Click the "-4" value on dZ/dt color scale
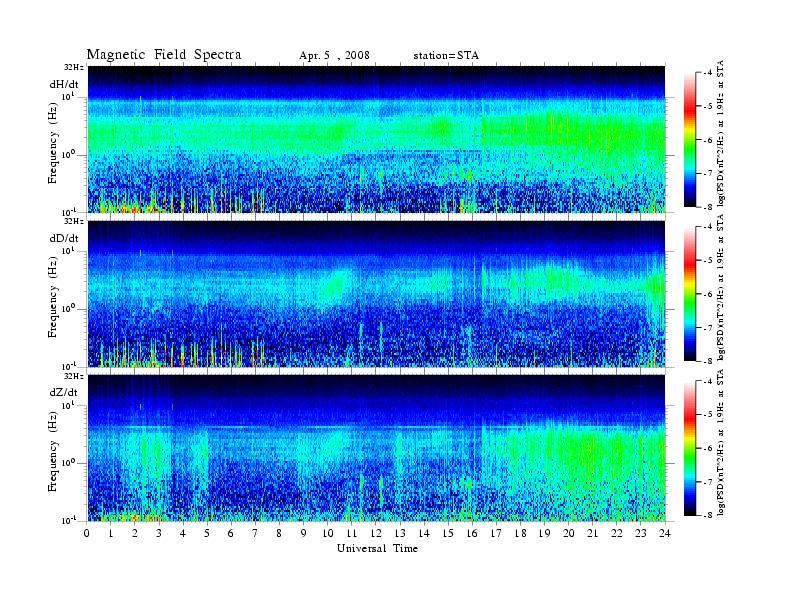 [x=708, y=381]
